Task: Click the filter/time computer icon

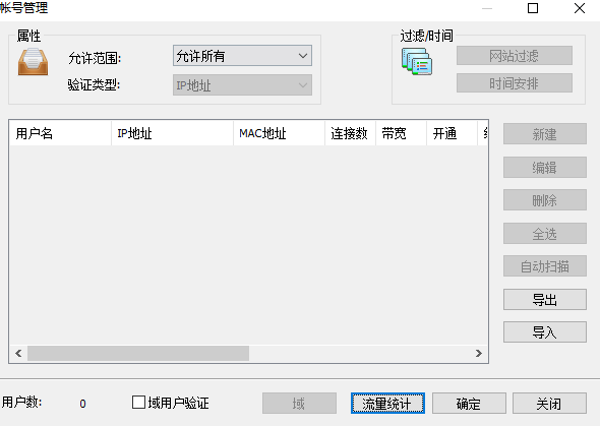Action: point(416,62)
